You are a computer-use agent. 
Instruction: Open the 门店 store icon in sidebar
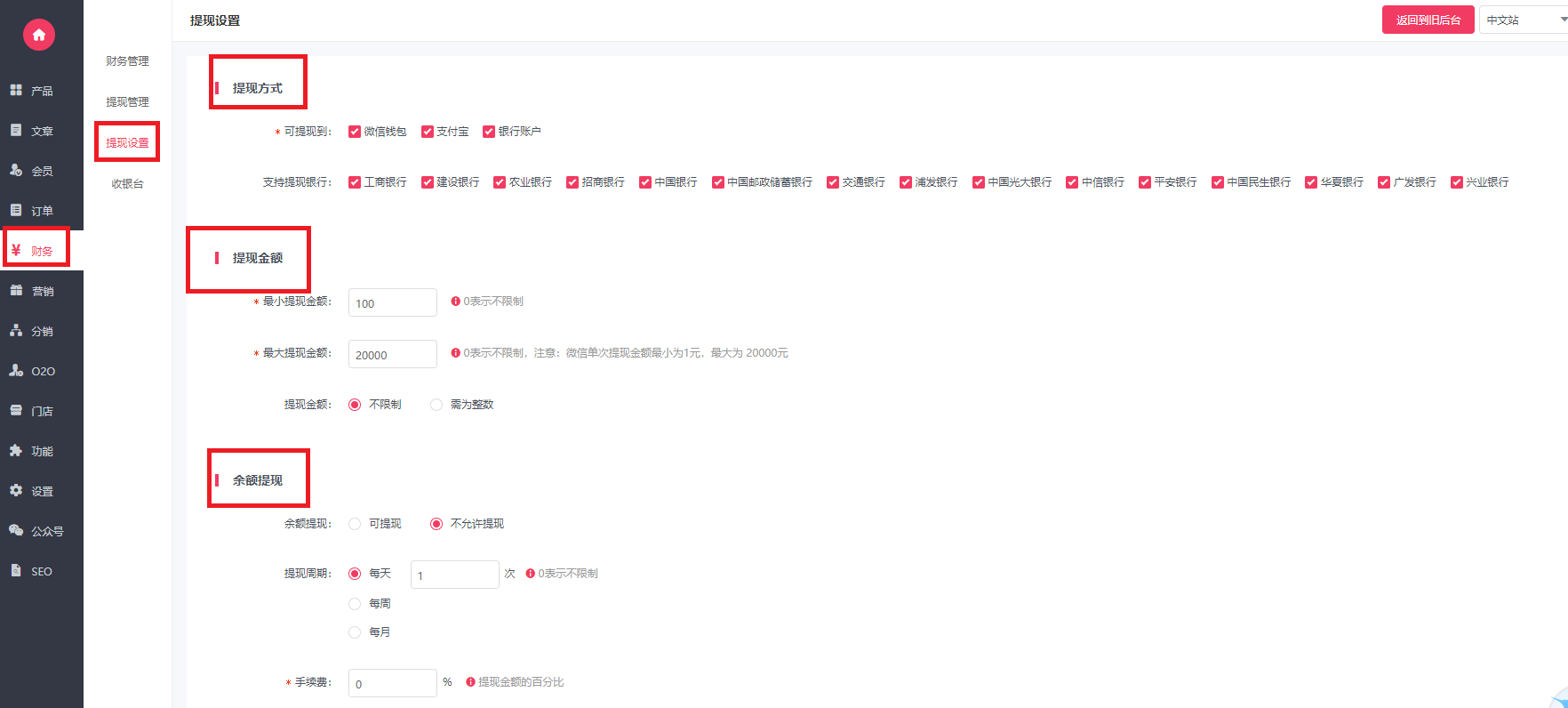point(16,410)
